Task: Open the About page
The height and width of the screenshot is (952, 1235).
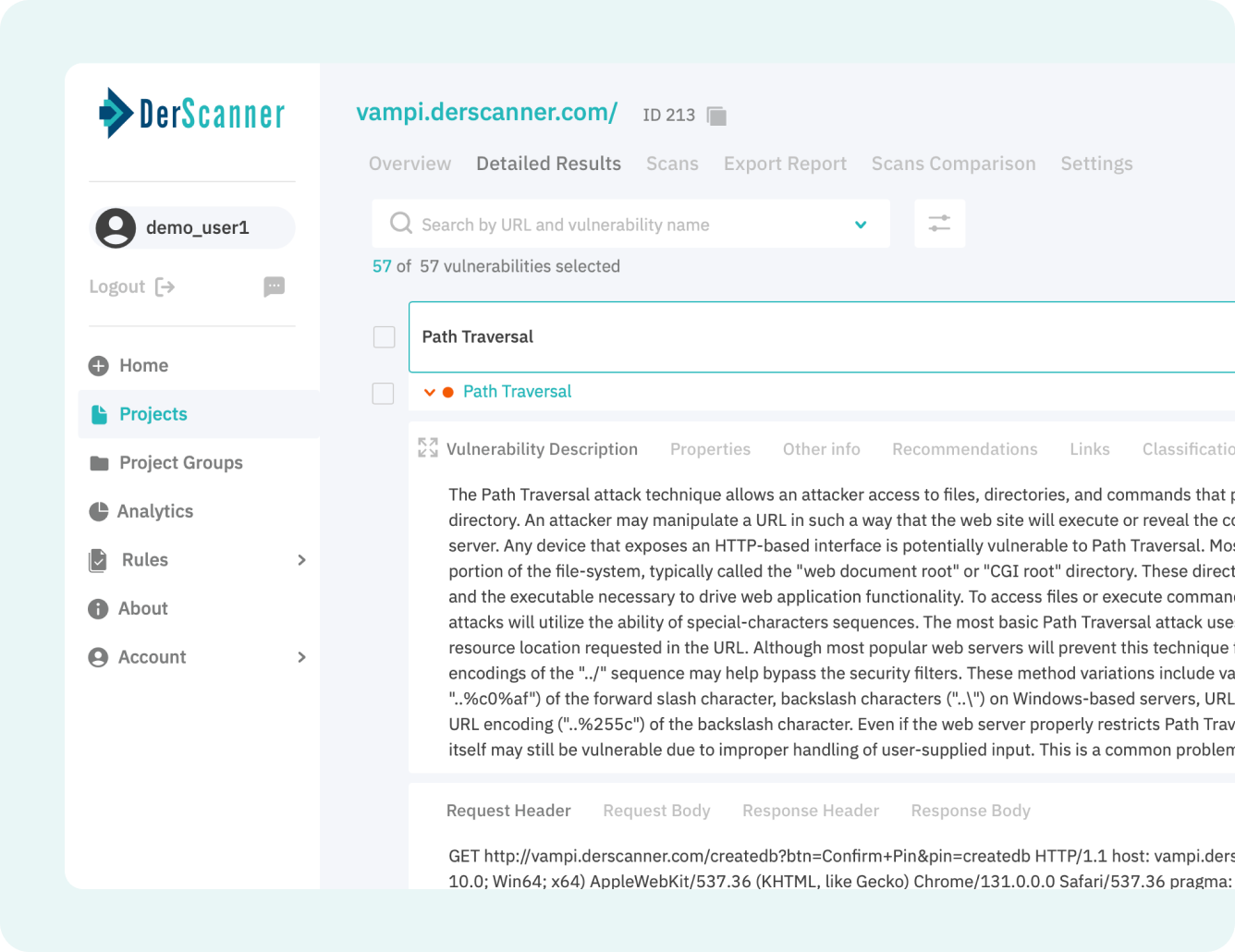Action: click(x=143, y=608)
